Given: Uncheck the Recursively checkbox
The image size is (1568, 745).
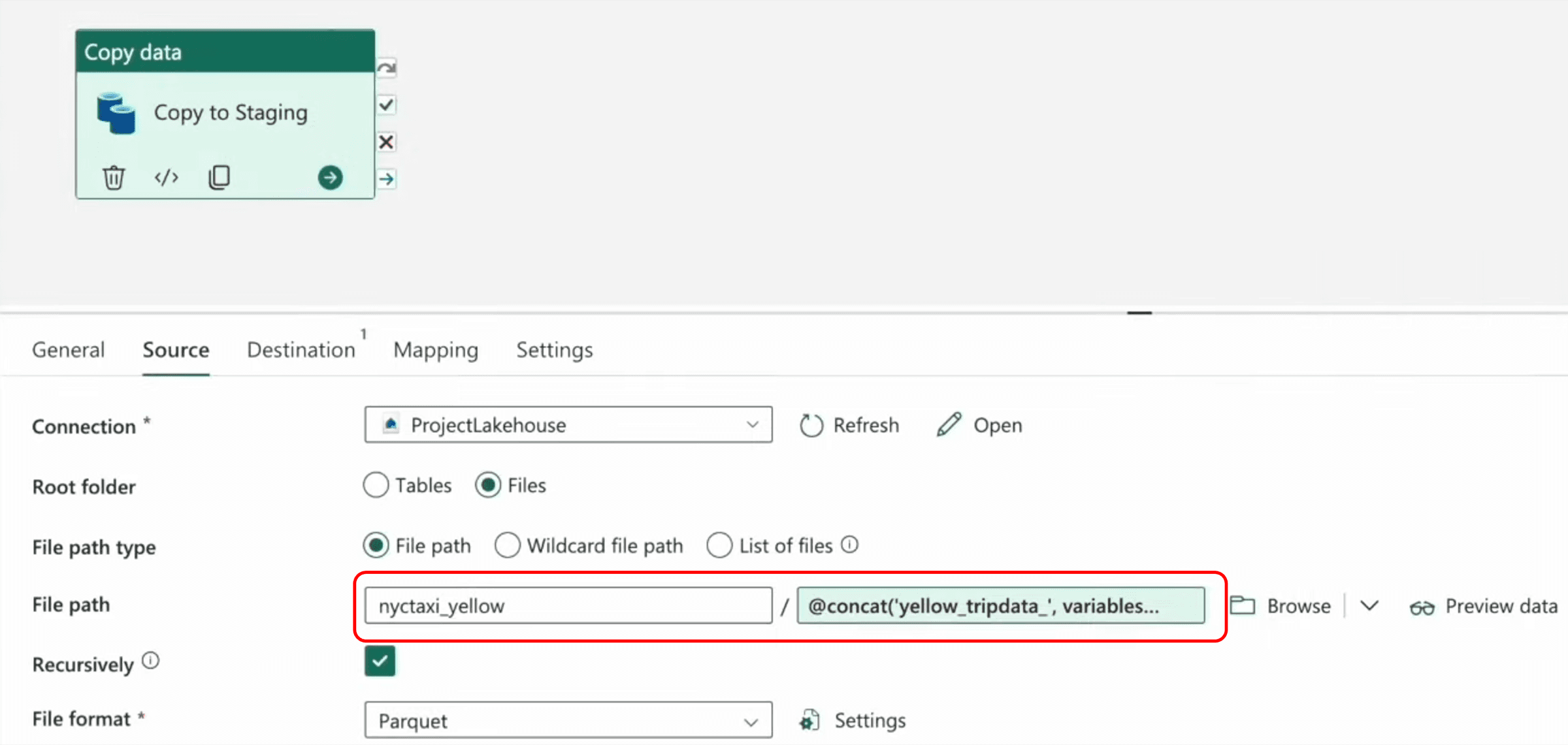Looking at the screenshot, I should point(380,661).
